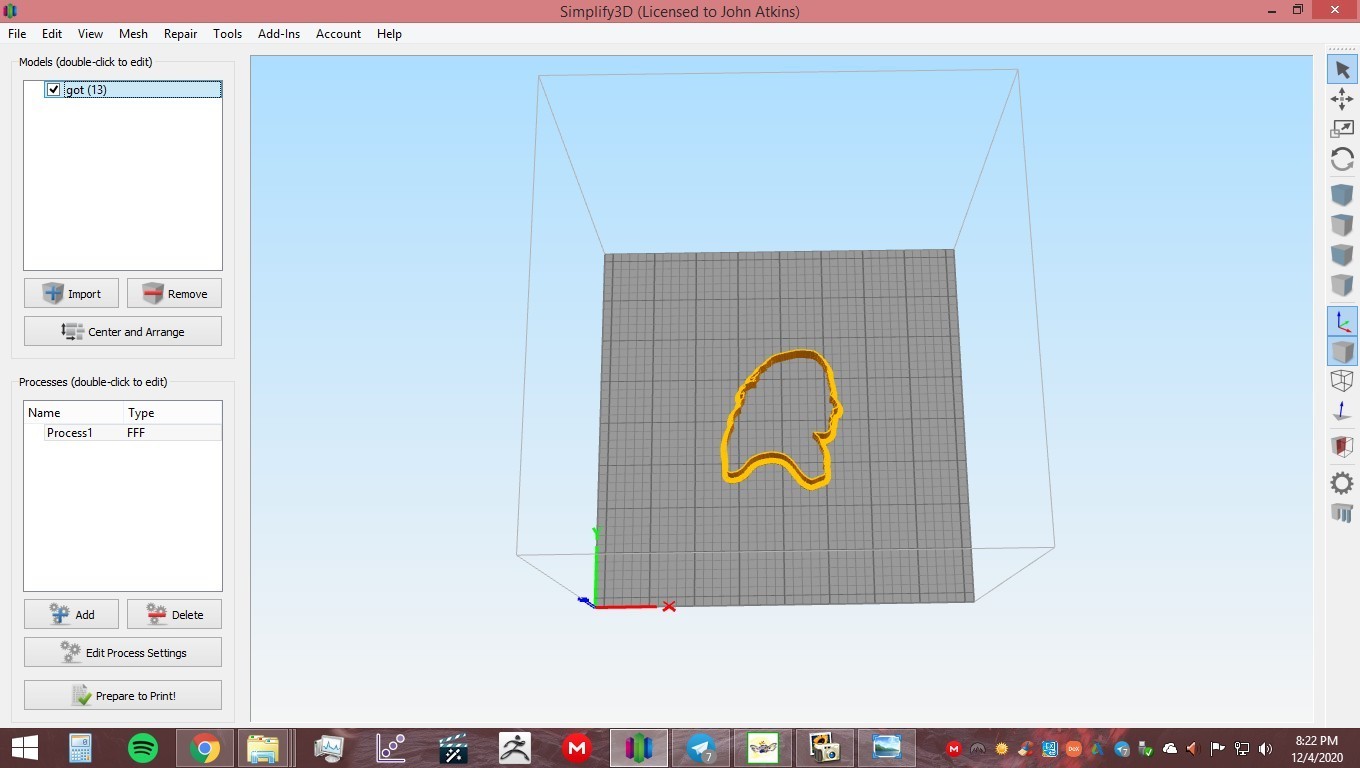The image size is (1360, 768).
Task: Open the Windows Start menu
Action: [24, 748]
